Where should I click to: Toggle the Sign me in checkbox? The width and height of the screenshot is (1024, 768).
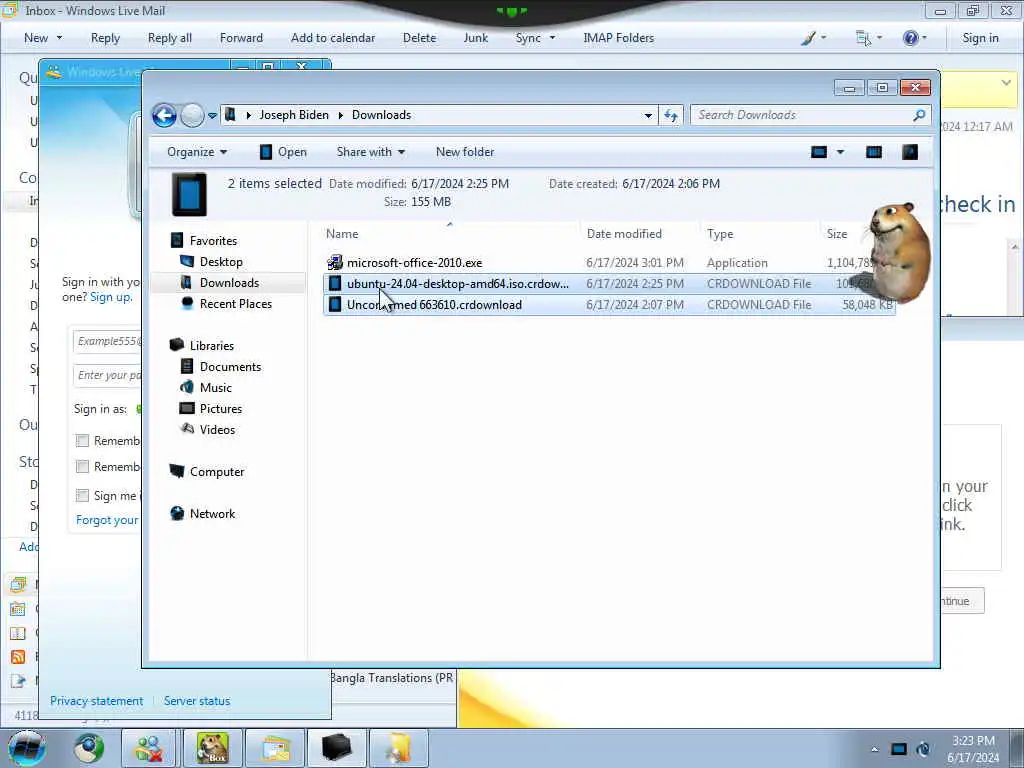(x=82, y=496)
